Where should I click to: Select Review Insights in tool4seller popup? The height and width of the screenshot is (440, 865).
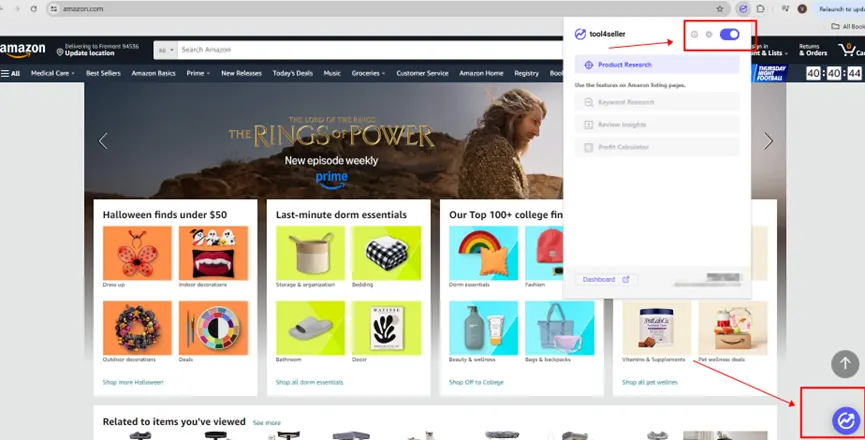click(x=657, y=125)
